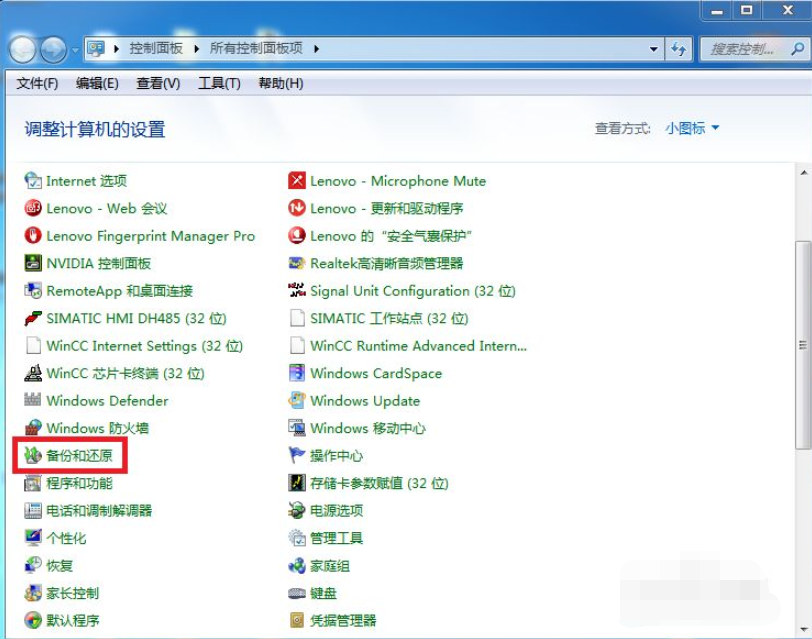812x639 pixels.
Task: Select 所有控制面板项 in the breadcrumb path
Action: [x=256, y=49]
